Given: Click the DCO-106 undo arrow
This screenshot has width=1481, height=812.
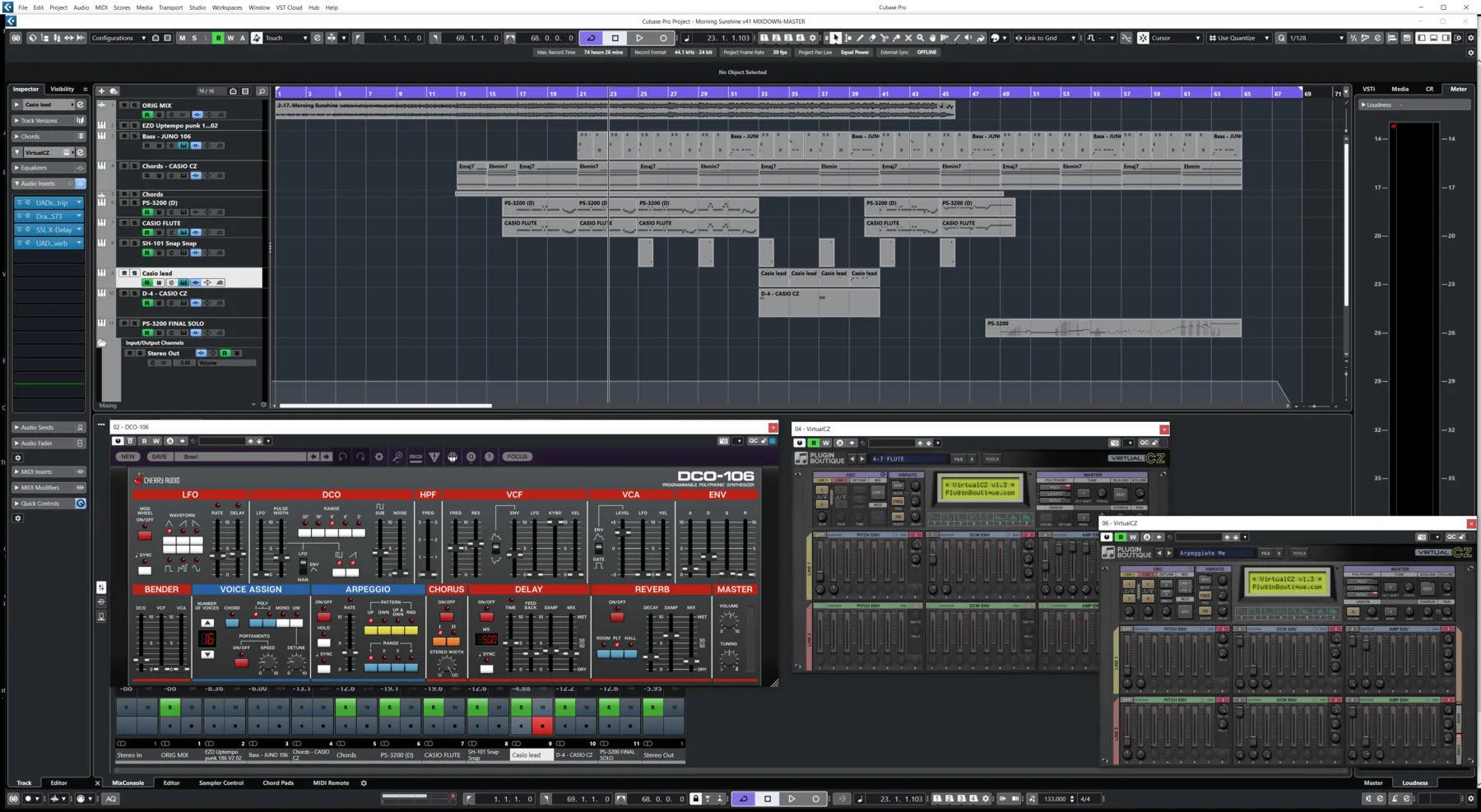Looking at the screenshot, I should [343, 457].
